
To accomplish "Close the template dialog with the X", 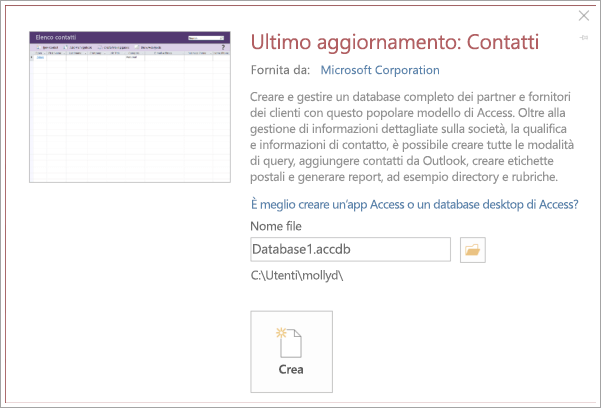I will click(584, 16).
